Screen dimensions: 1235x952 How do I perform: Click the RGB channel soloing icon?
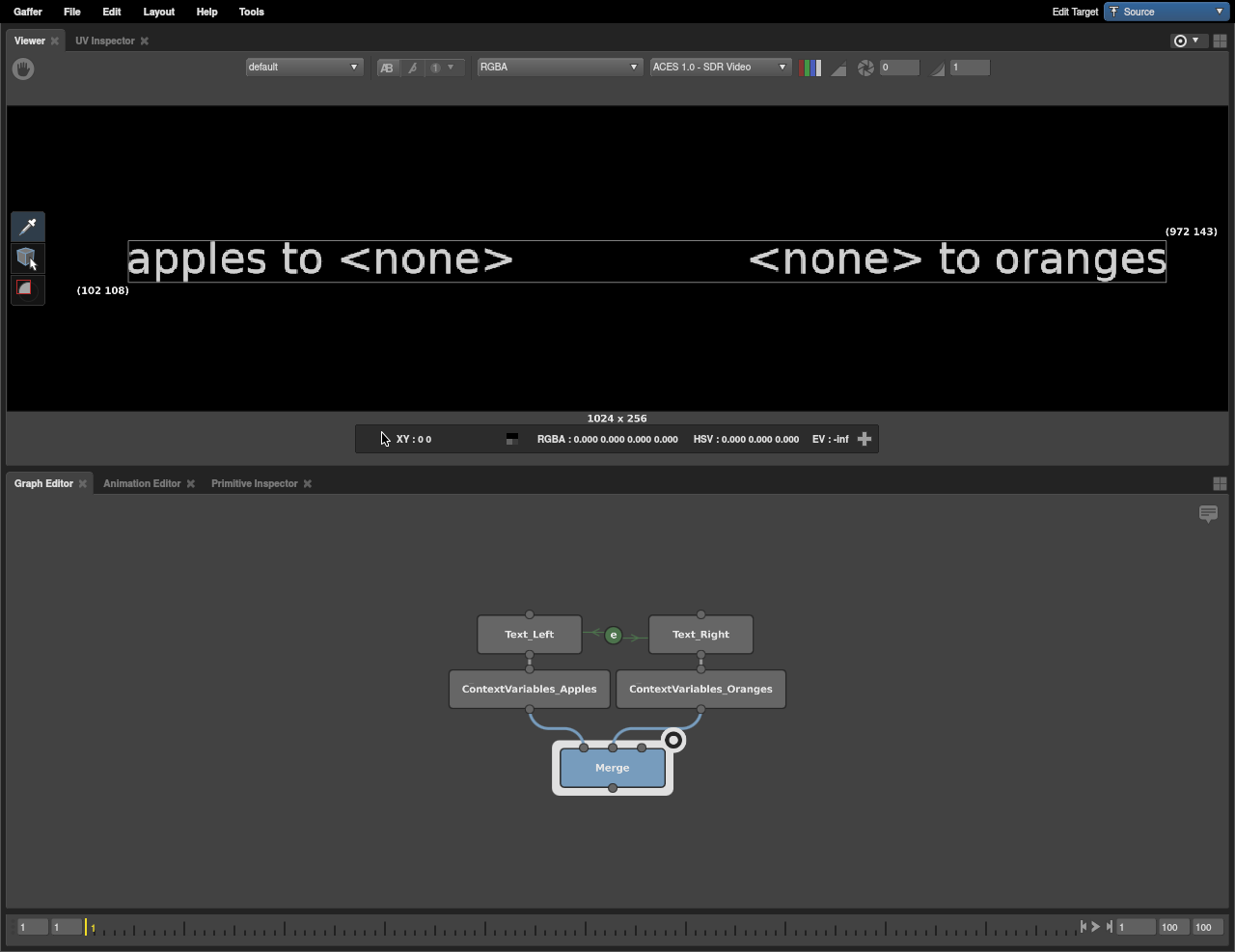pyautogui.click(x=810, y=68)
